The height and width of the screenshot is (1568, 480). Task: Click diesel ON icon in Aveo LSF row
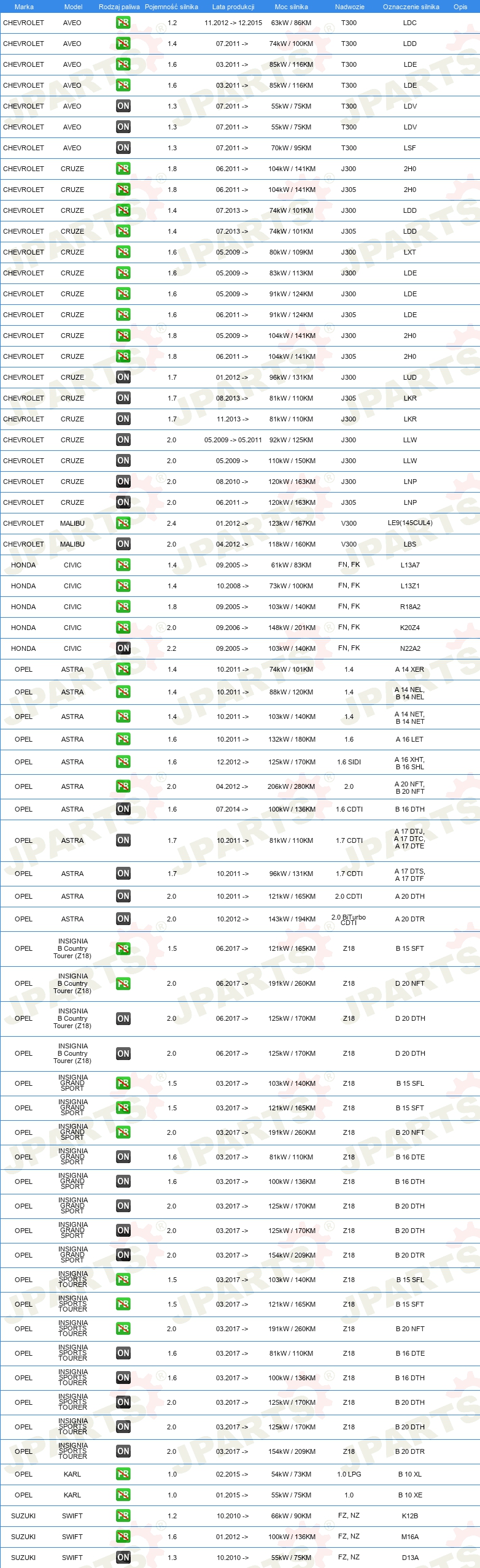click(x=123, y=148)
